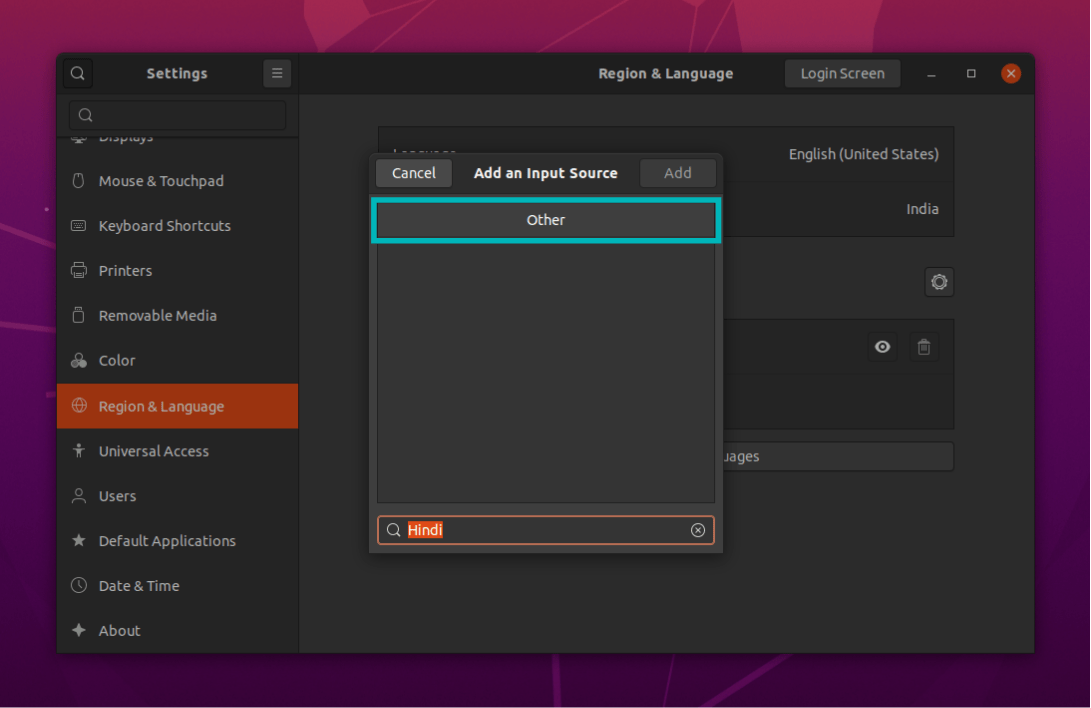Click the Printers icon in sidebar
Viewport: 1091px width, 708px height.
[x=79, y=271]
